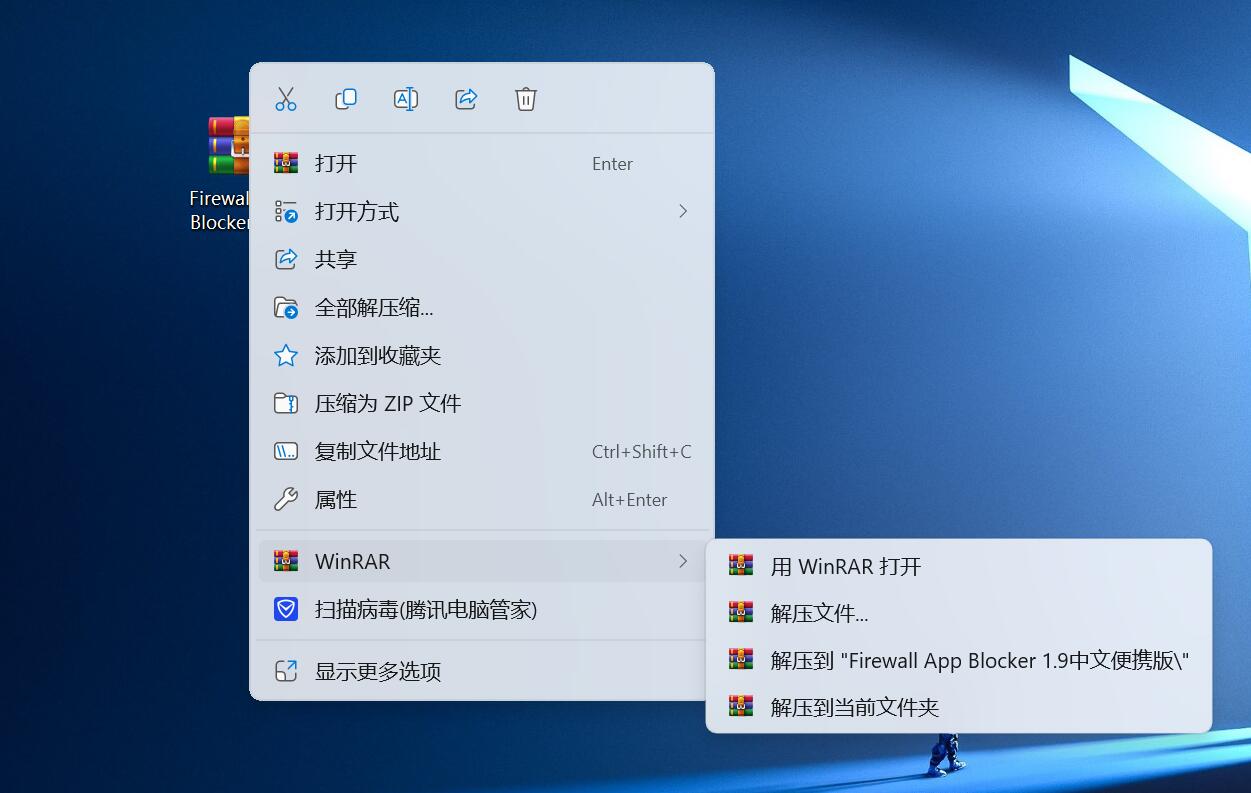Image resolution: width=1251 pixels, height=793 pixels.
Task: Select 复制文件地址 option
Action: coord(378,452)
